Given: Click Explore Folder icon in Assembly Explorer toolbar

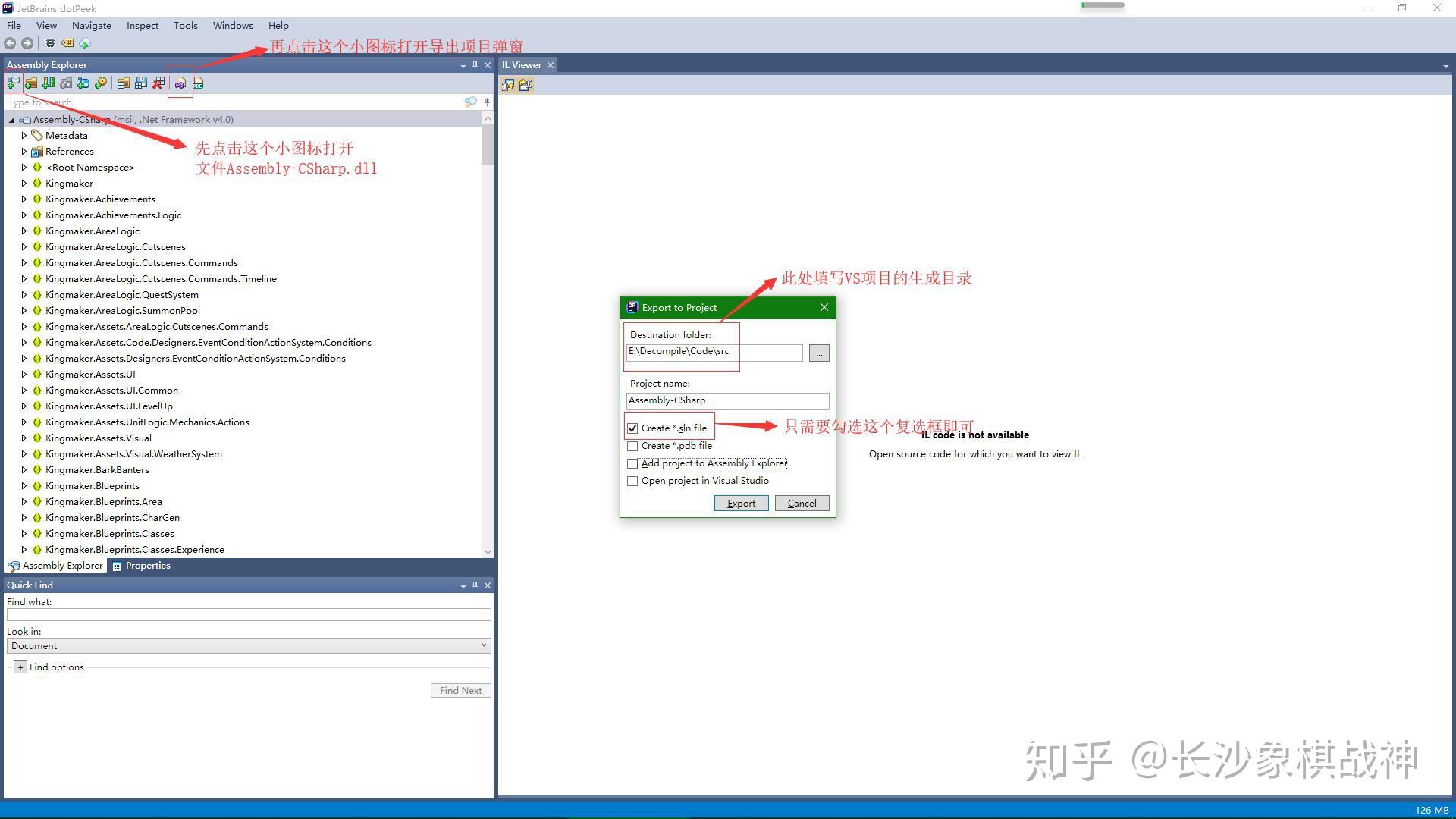Looking at the screenshot, I should [31, 83].
